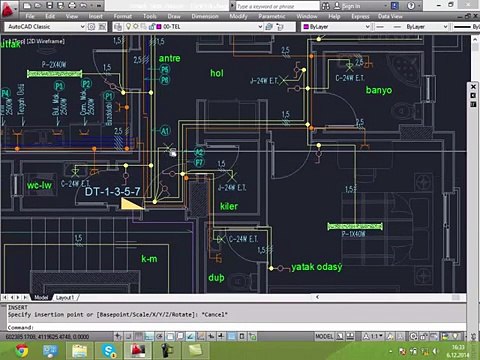
Task: Open Google Chrome from the taskbar
Action: (22, 351)
